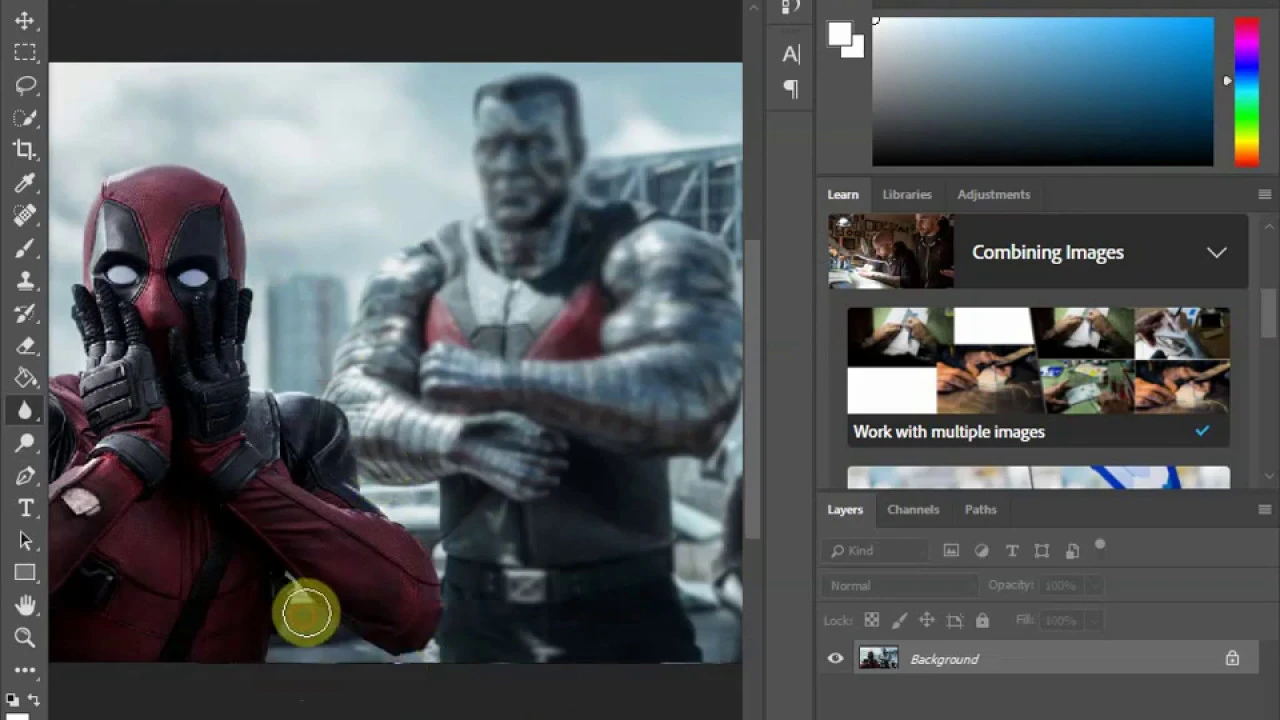
Task: Unlock Background layer via its padlock
Action: point(1232,659)
